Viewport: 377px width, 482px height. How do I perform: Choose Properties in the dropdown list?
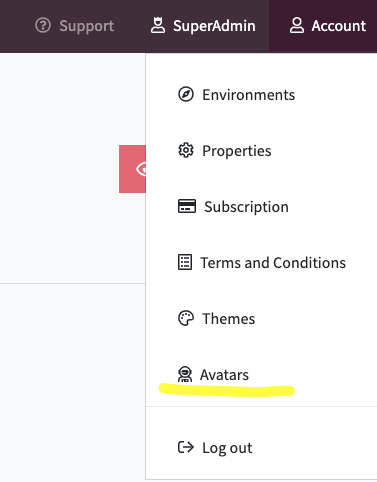261,150
